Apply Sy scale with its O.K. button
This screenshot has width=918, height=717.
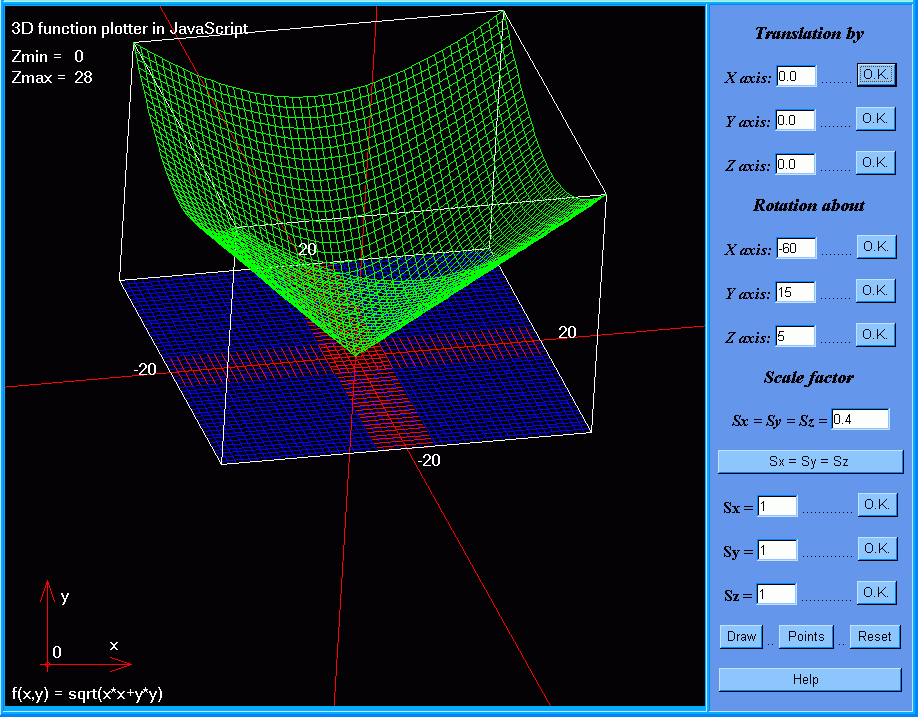point(876,549)
